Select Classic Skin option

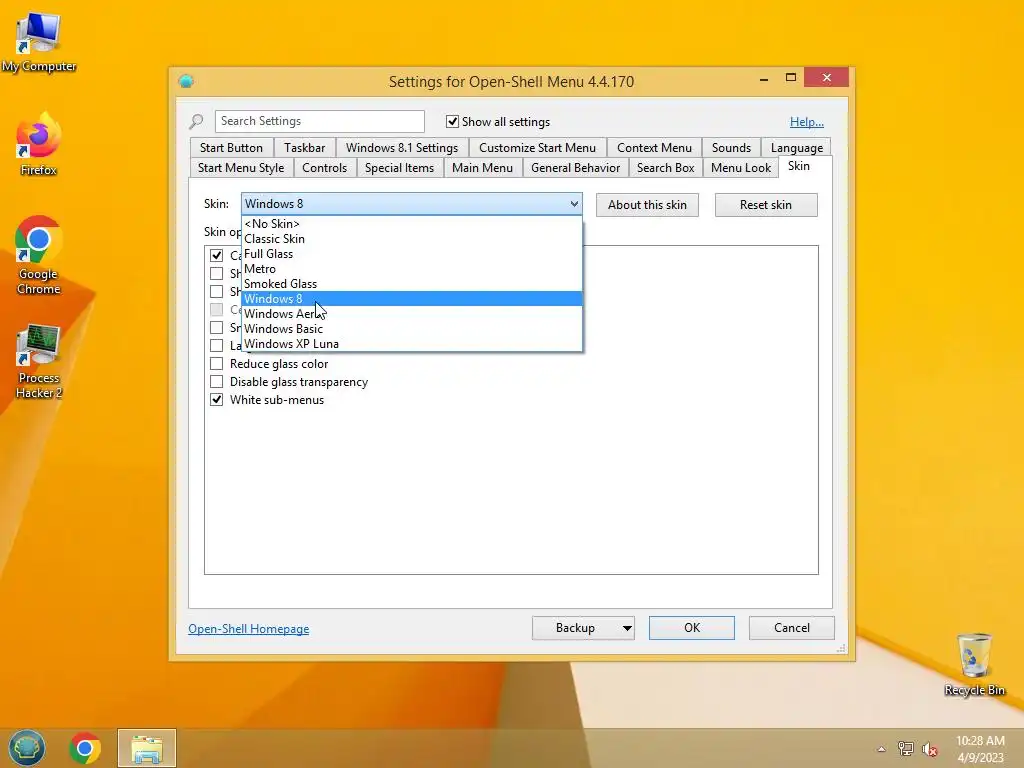[x=411, y=238]
